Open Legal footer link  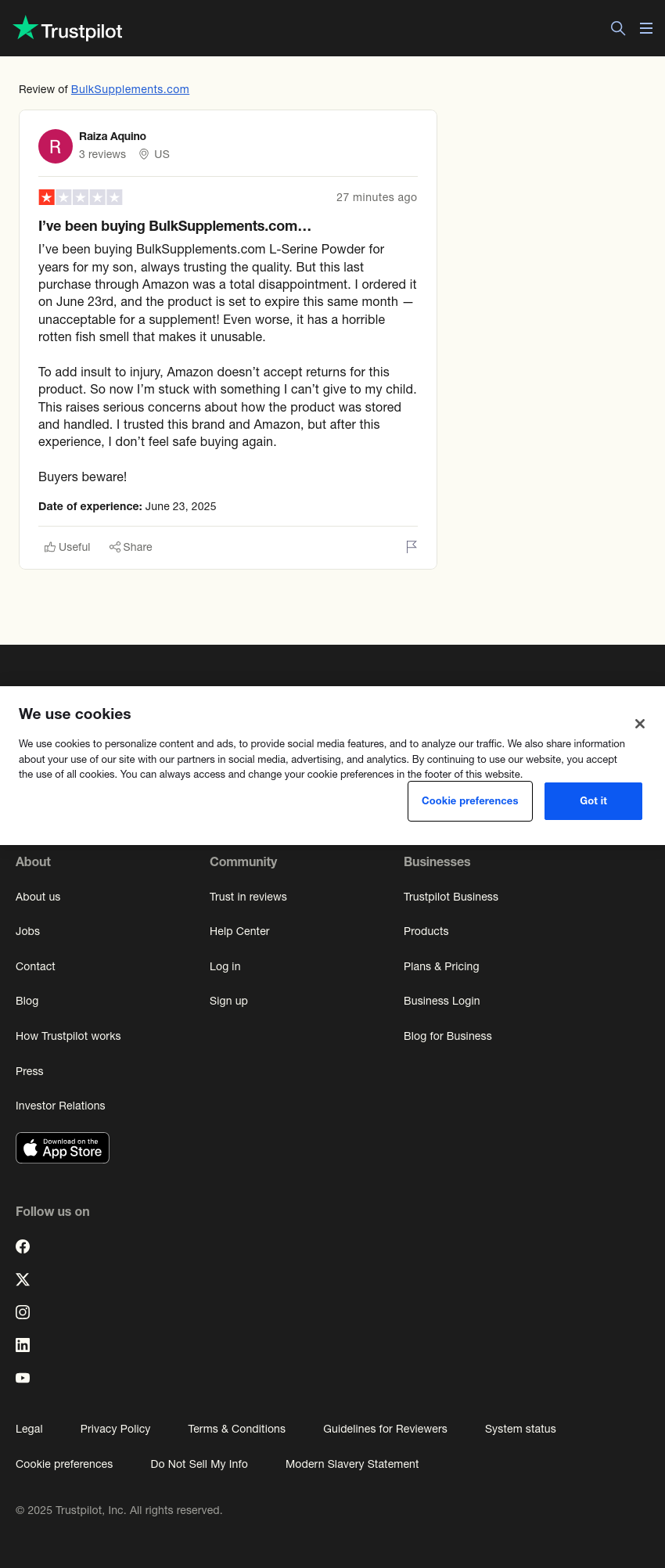point(29,1429)
